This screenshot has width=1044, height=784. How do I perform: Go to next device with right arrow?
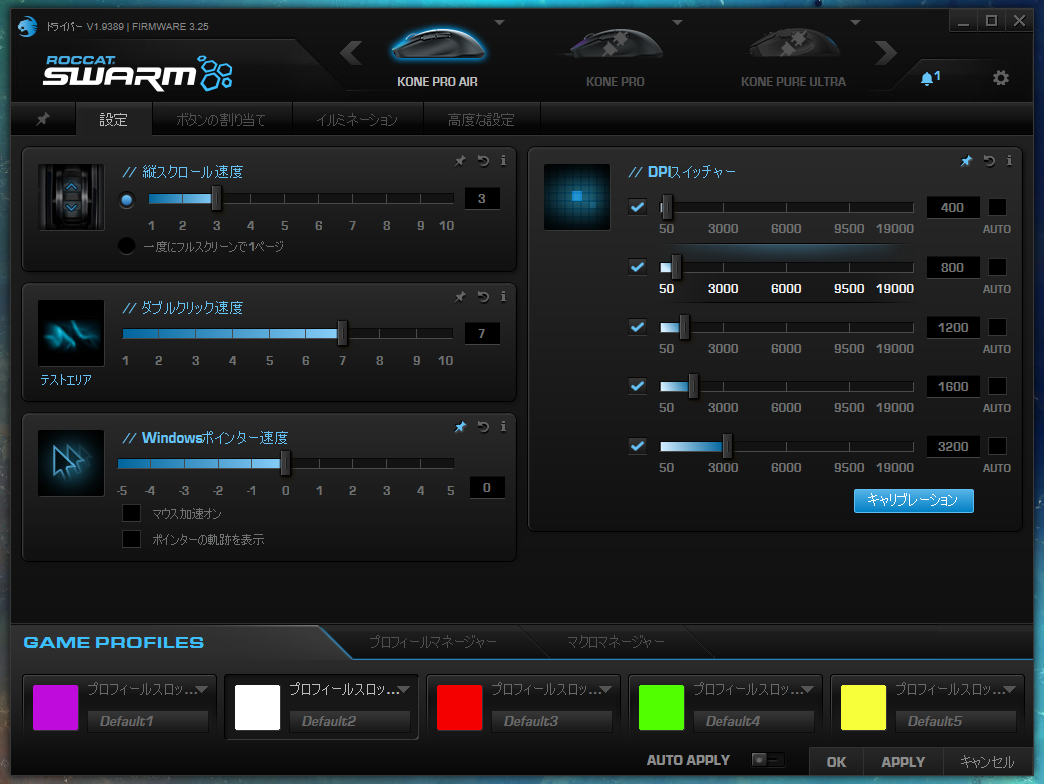886,53
